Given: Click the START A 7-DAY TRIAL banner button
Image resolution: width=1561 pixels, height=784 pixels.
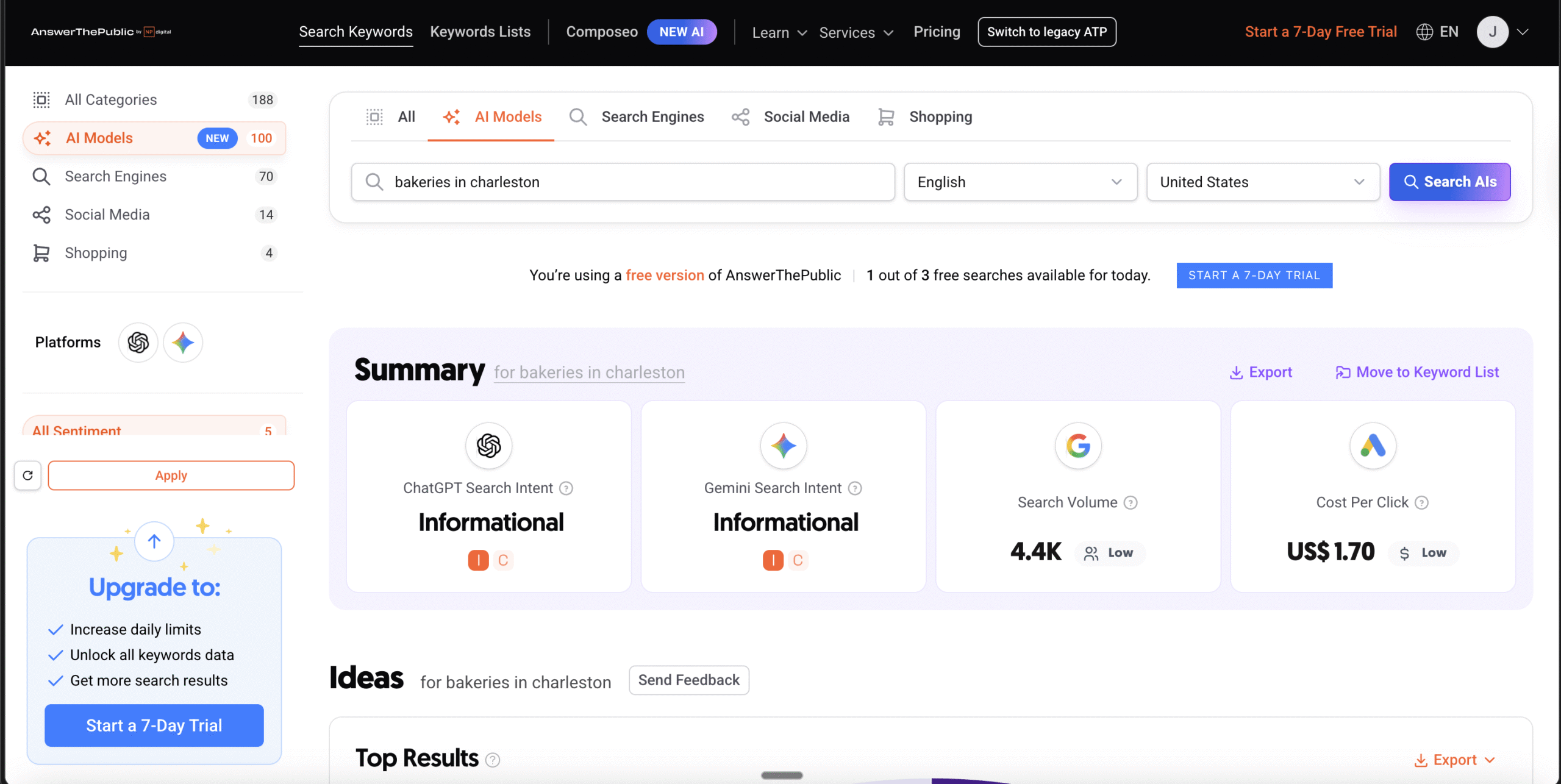Looking at the screenshot, I should pos(1254,276).
